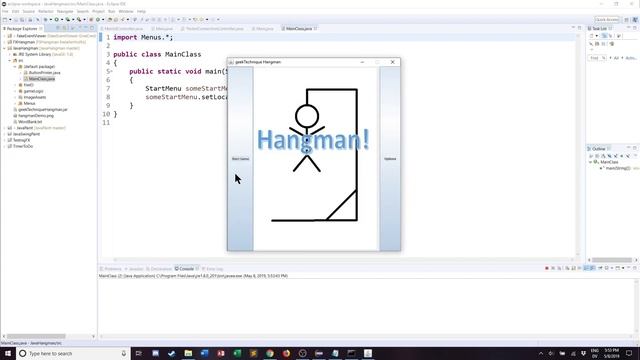Screen dimensions: 640x360
Task: Select the ImageAssets package
Action: [x=35, y=97]
